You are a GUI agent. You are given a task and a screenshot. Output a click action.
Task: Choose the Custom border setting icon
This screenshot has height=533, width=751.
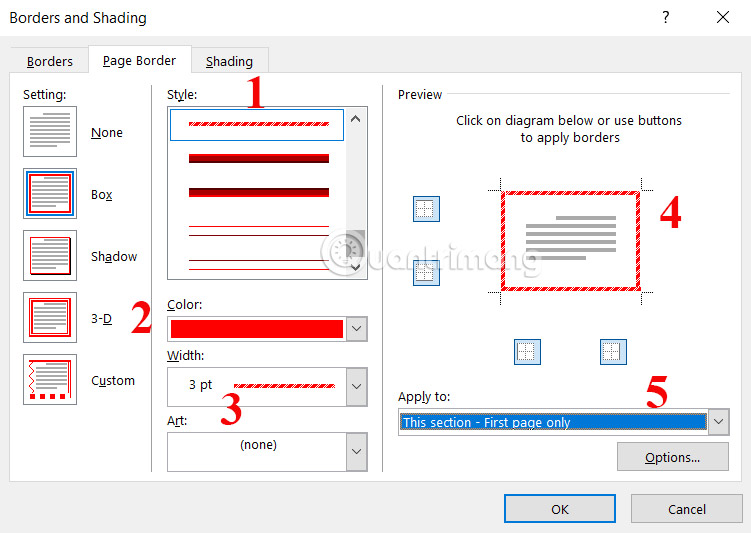49,380
